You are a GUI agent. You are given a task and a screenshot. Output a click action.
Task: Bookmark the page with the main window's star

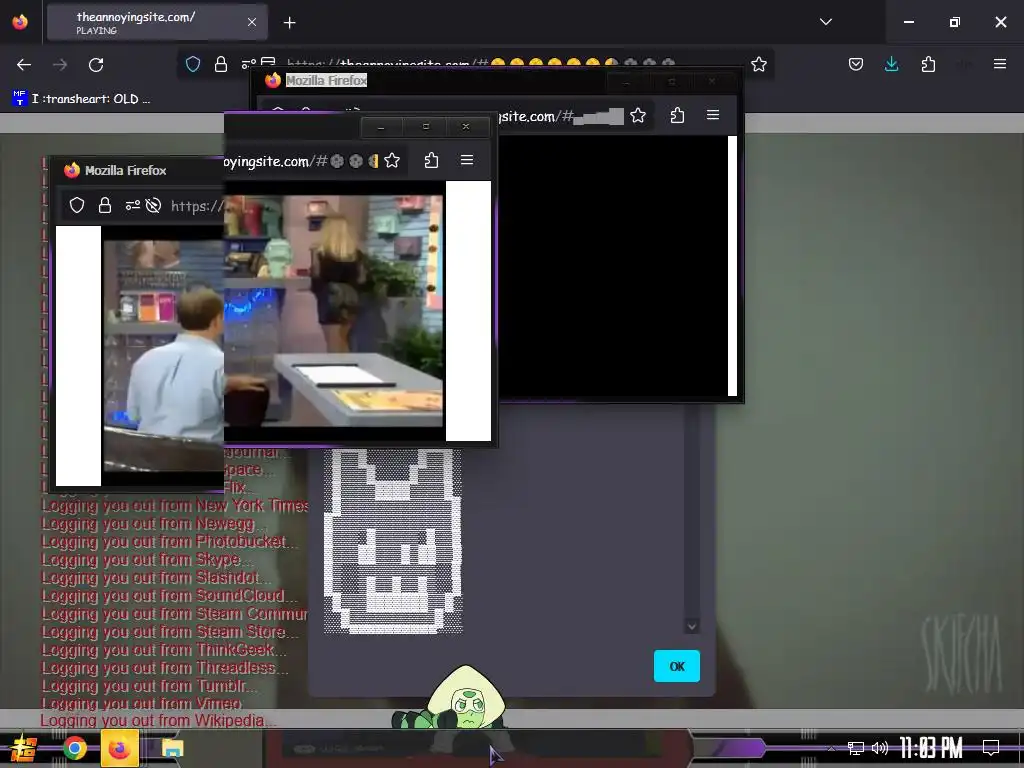758,64
